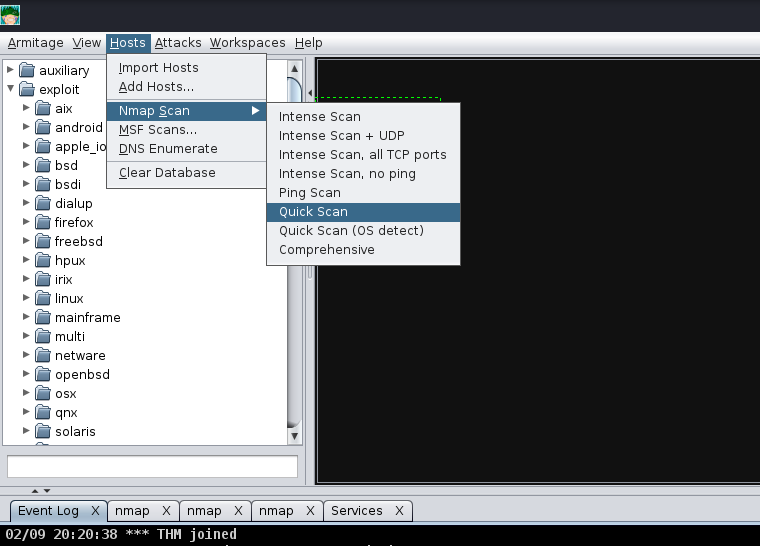Collapse the exploit tree node
Viewport: 760px width, 546px height.
(10, 89)
